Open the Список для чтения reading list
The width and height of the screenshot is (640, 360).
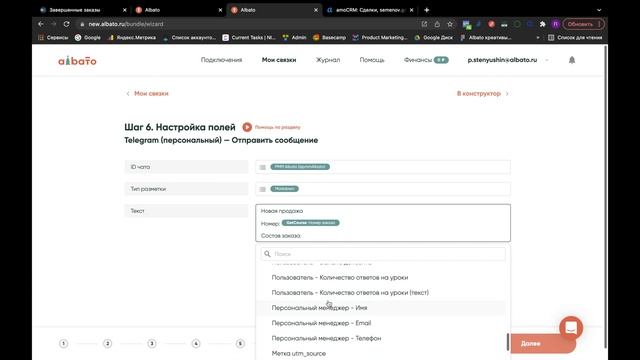[575, 38]
